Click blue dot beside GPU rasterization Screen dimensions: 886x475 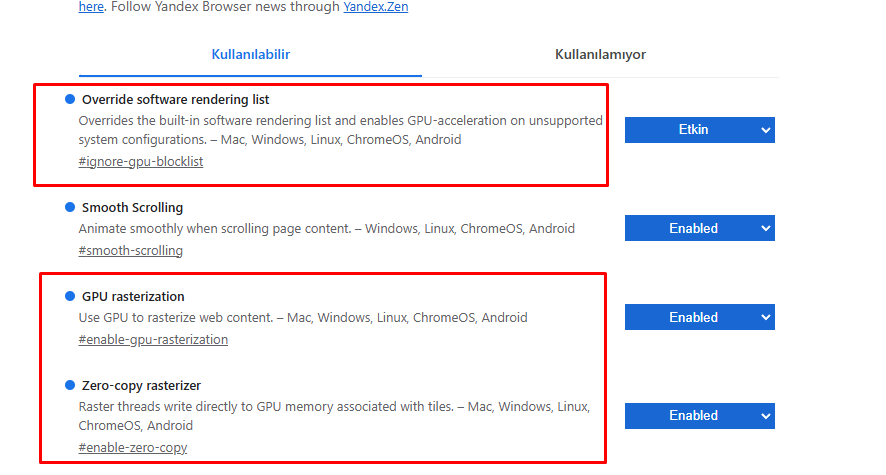coord(70,296)
